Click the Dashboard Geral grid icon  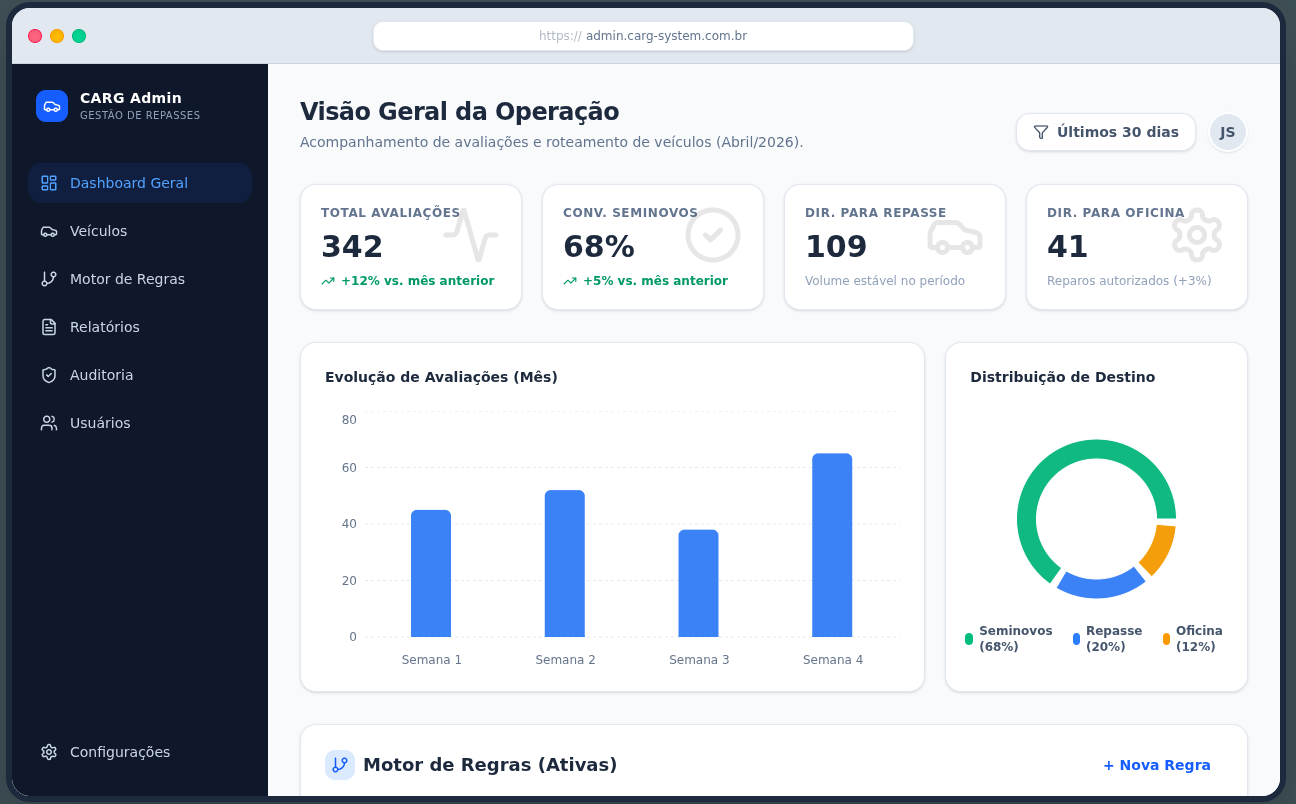coord(48,183)
